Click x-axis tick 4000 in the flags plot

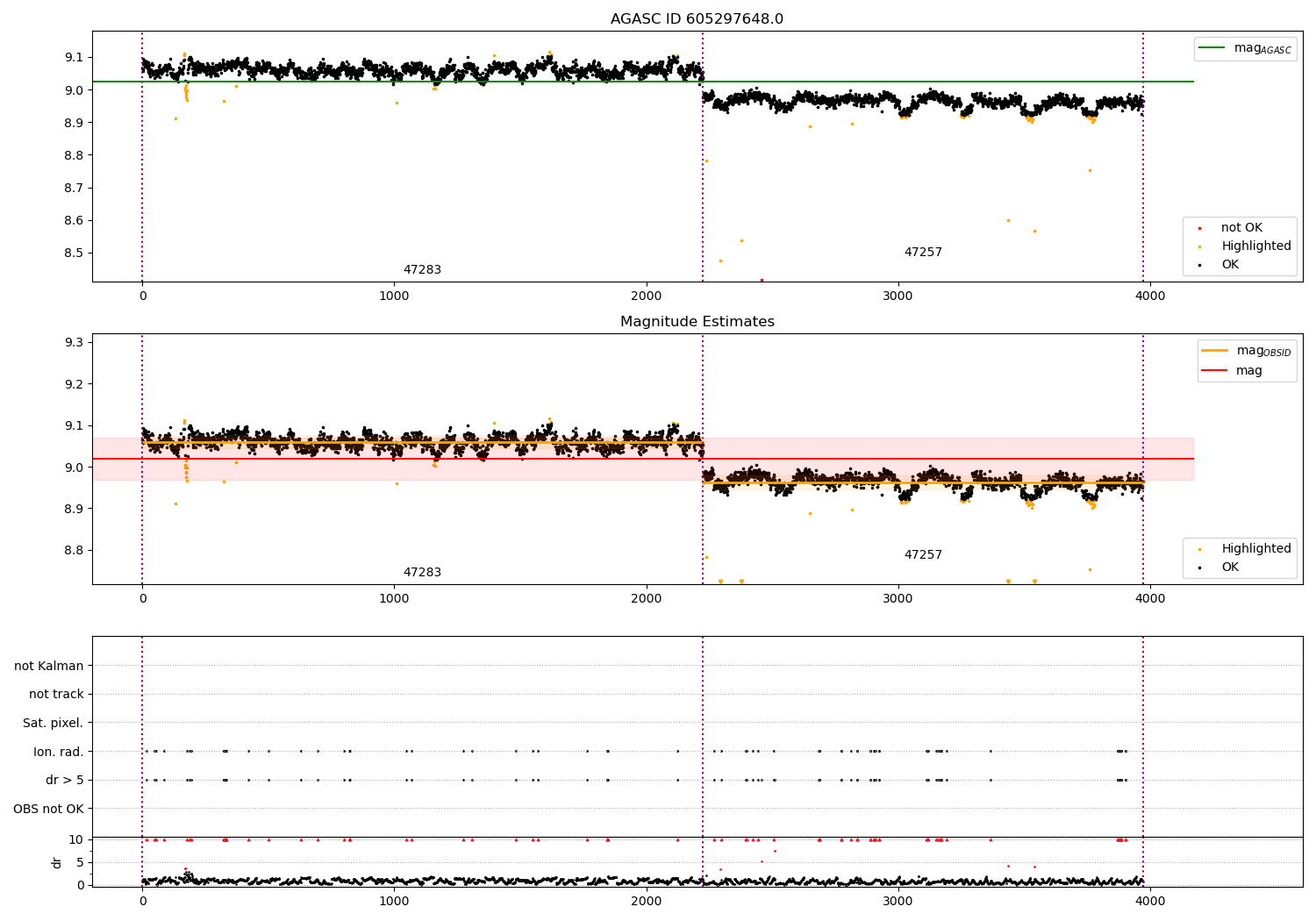[x=1150, y=901]
